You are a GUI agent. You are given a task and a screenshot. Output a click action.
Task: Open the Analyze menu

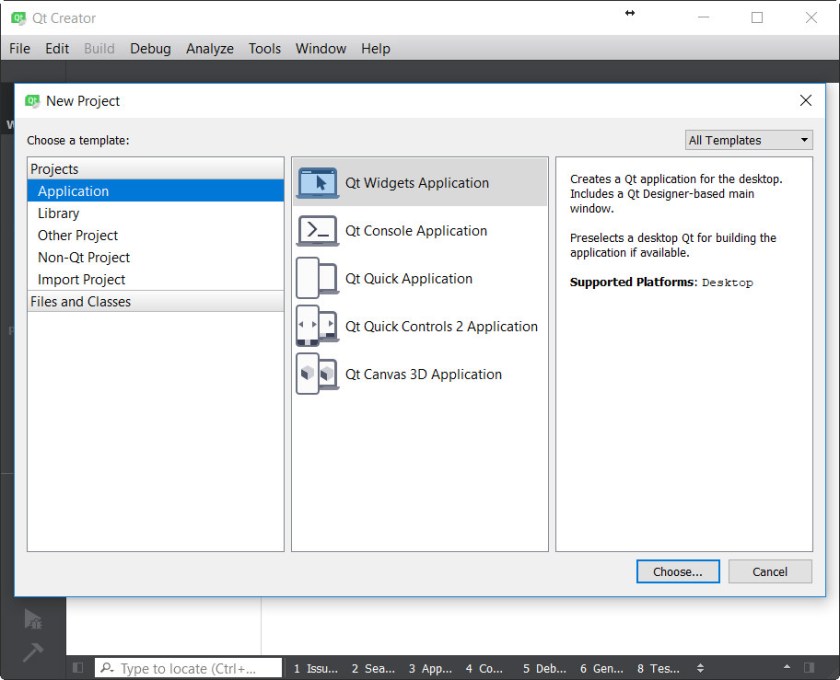(x=210, y=48)
